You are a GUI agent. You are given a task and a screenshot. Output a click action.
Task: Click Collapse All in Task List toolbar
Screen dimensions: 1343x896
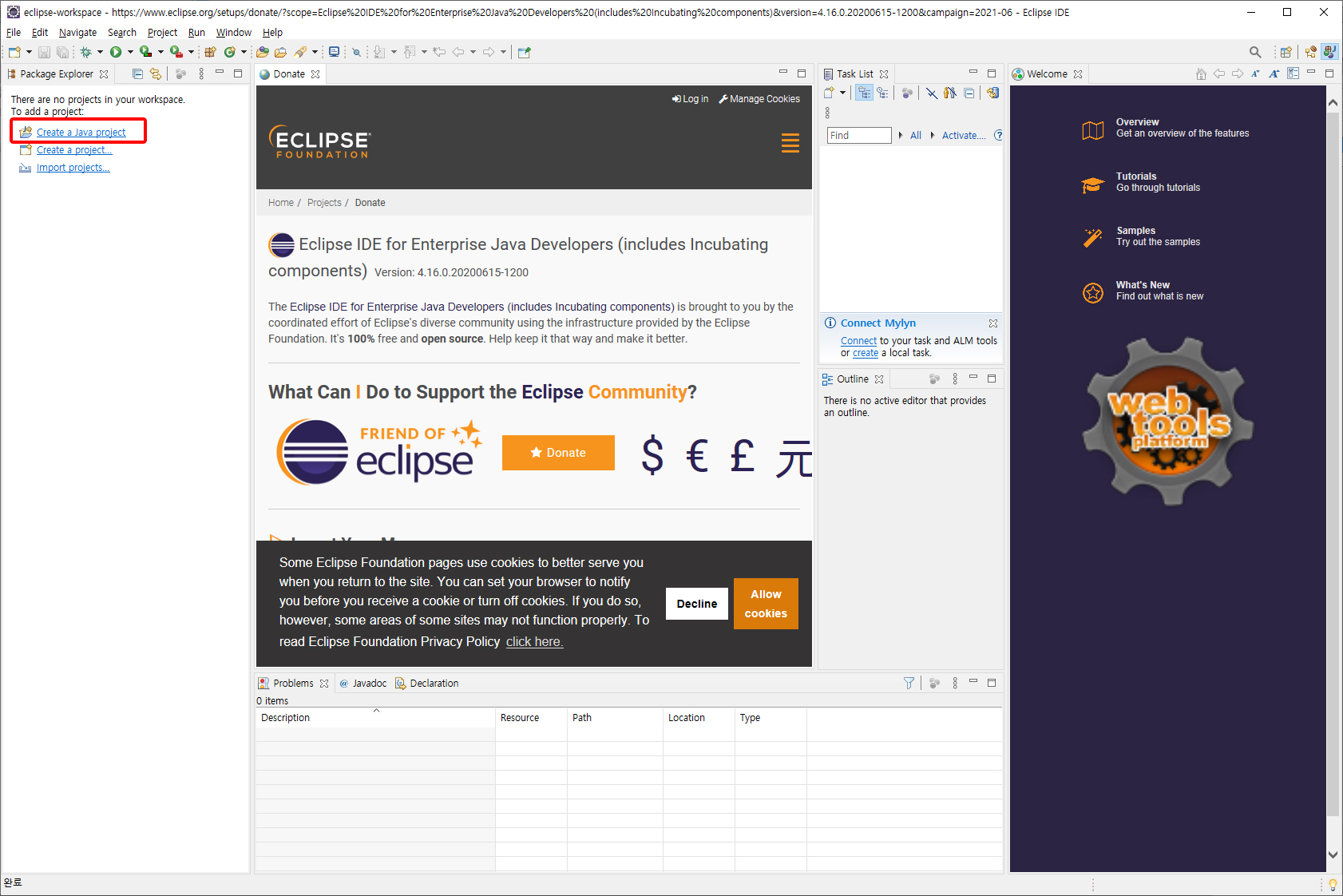click(x=969, y=93)
